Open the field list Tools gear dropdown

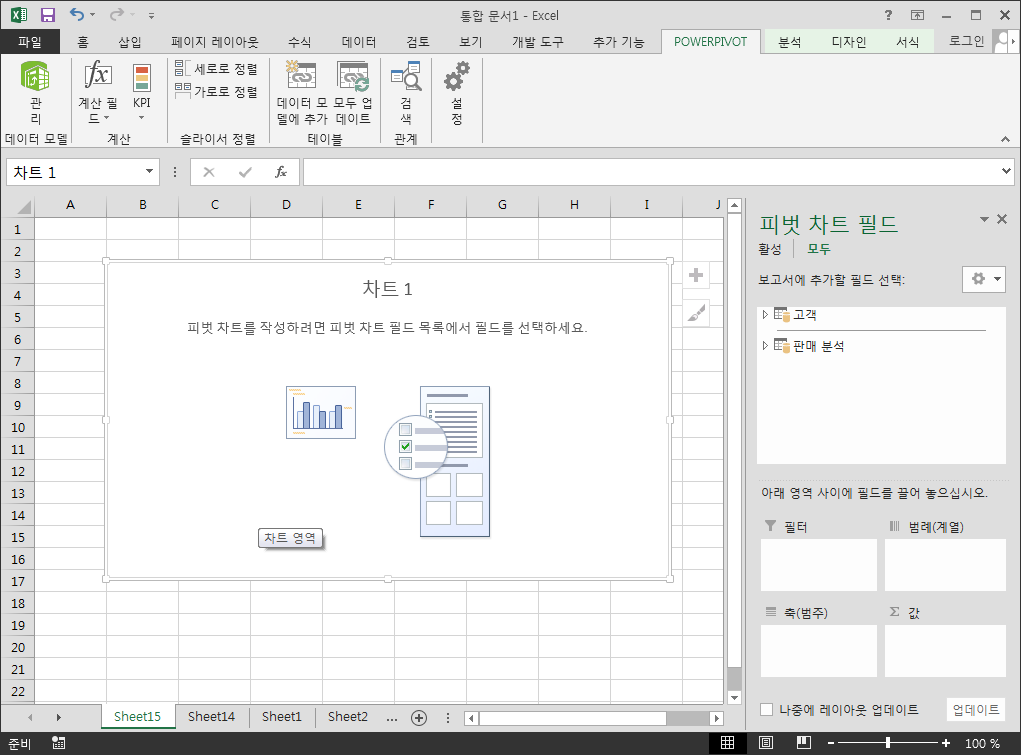tap(984, 279)
